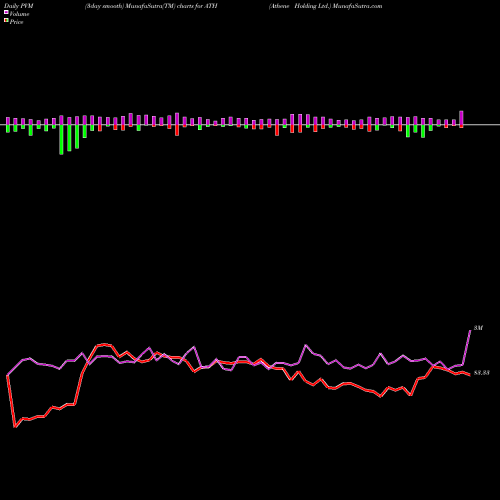Click the '83.33' price line end label
Screen dimensions: 500x500
(481, 373)
